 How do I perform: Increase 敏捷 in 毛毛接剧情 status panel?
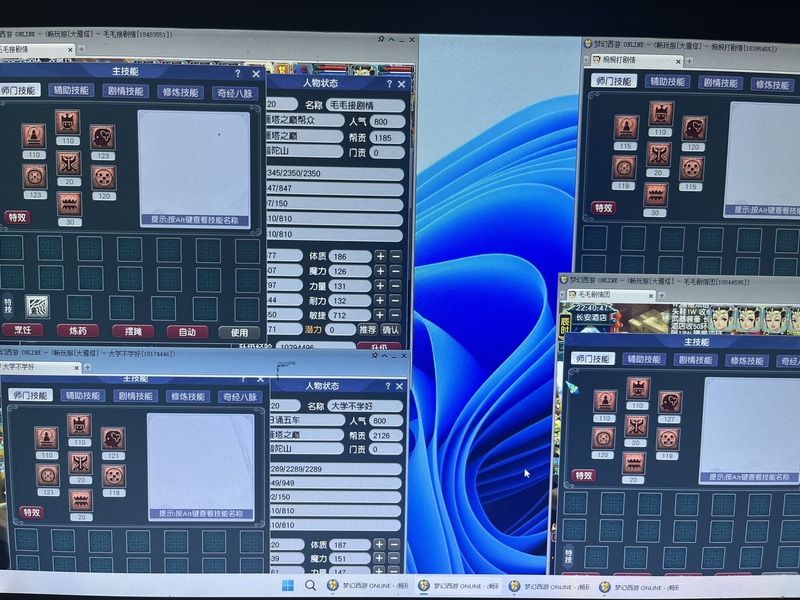pyautogui.click(x=380, y=315)
